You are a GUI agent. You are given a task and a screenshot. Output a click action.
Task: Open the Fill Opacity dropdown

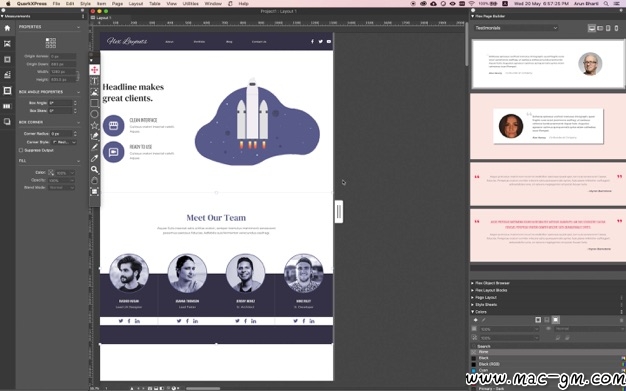61,181
